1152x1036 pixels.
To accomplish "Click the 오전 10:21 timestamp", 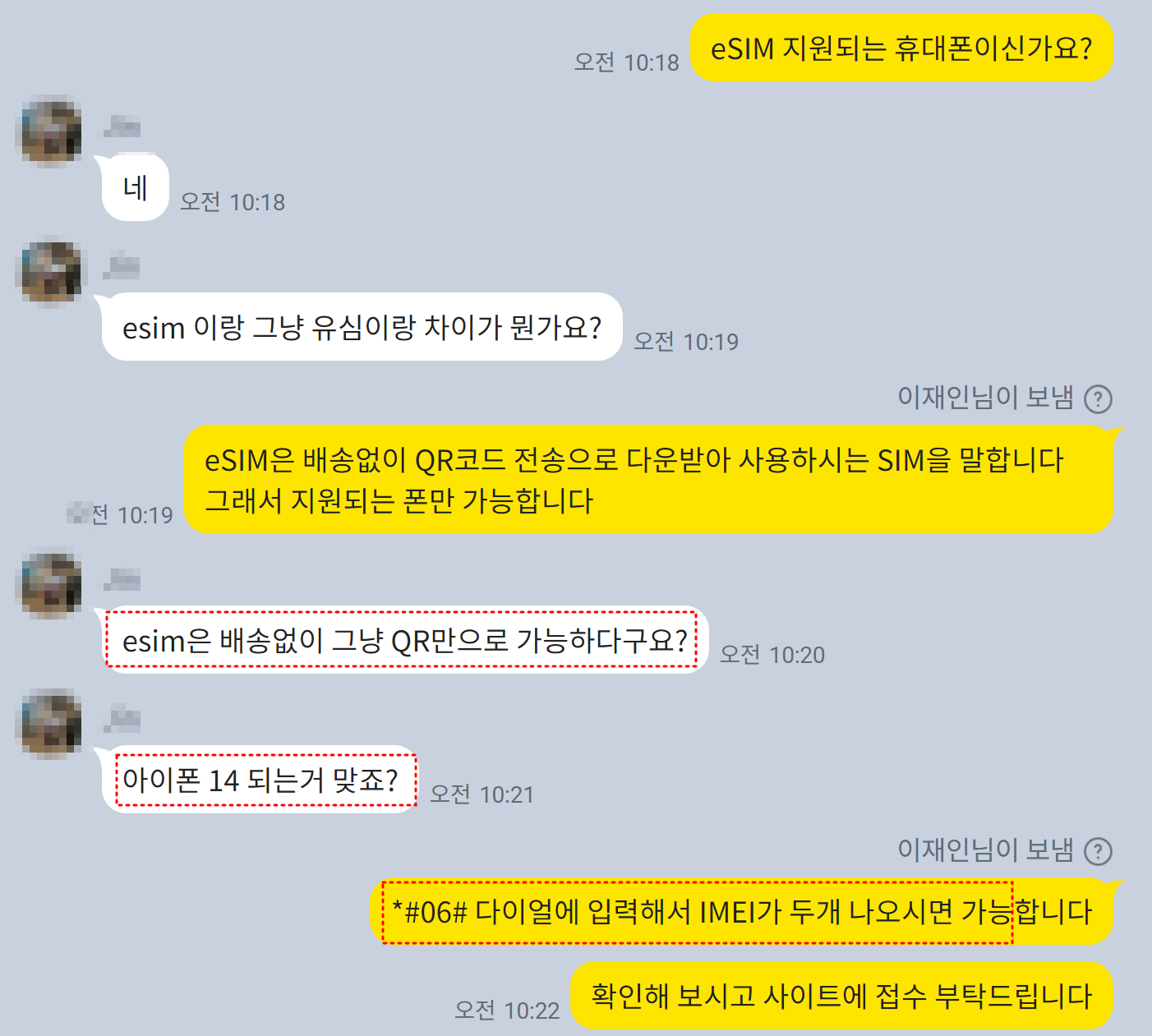I will tap(482, 794).
